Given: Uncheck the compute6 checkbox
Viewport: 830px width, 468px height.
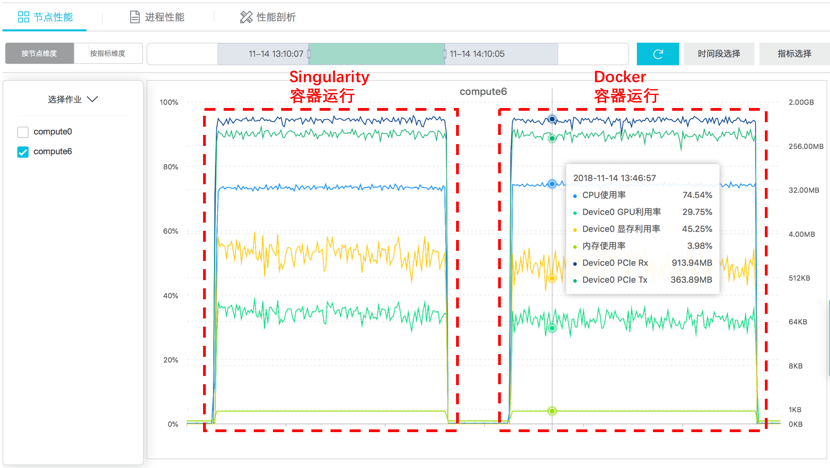Looking at the screenshot, I should click(x=23, y=152).
